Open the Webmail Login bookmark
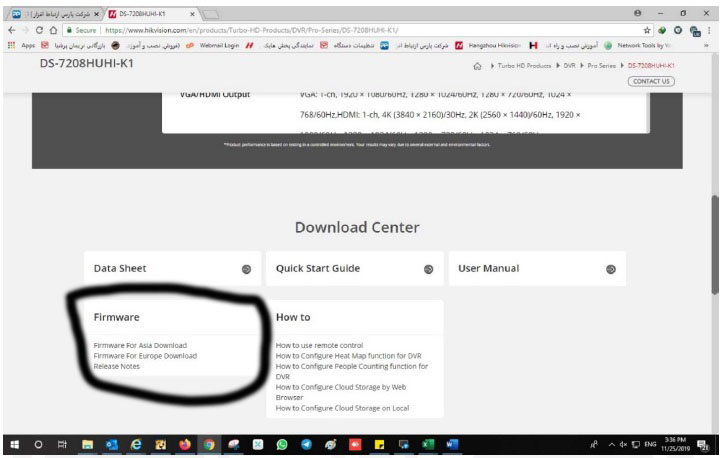Image resolution: width=724 pixels, height=458 pixels. (x=213, y=45)
